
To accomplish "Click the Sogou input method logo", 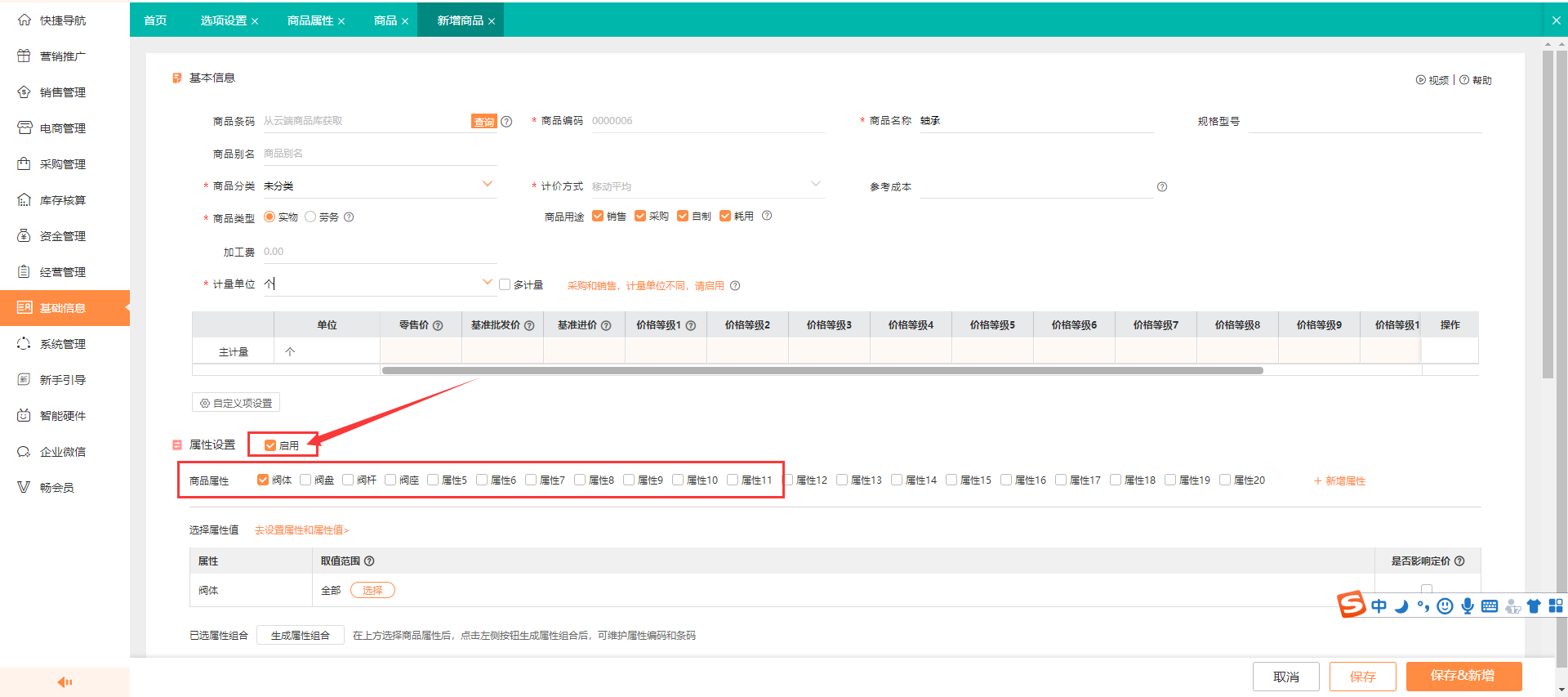I will pyautogui.click(x=1351, y=605).
